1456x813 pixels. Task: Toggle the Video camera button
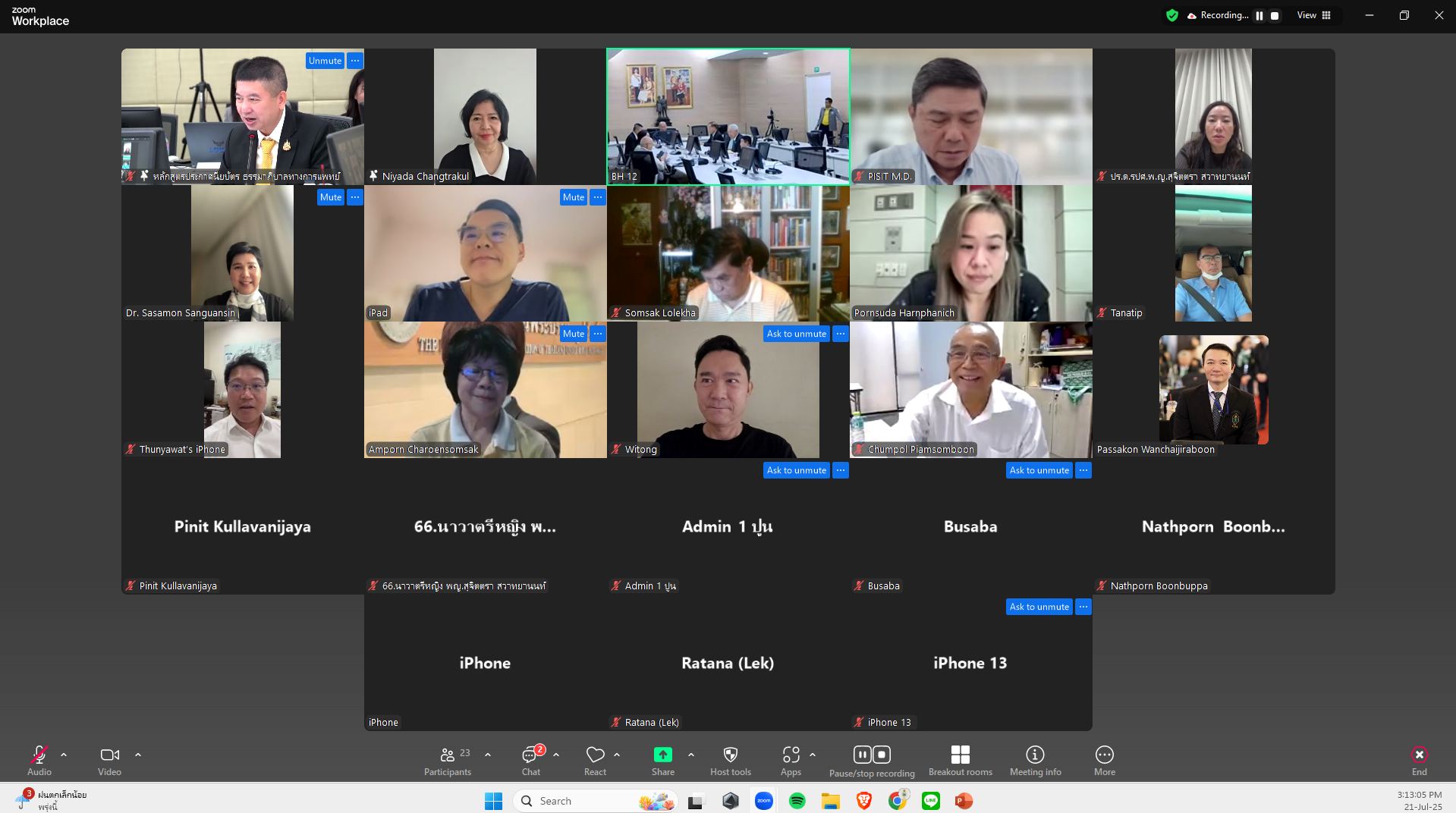(x=109, y=760)
